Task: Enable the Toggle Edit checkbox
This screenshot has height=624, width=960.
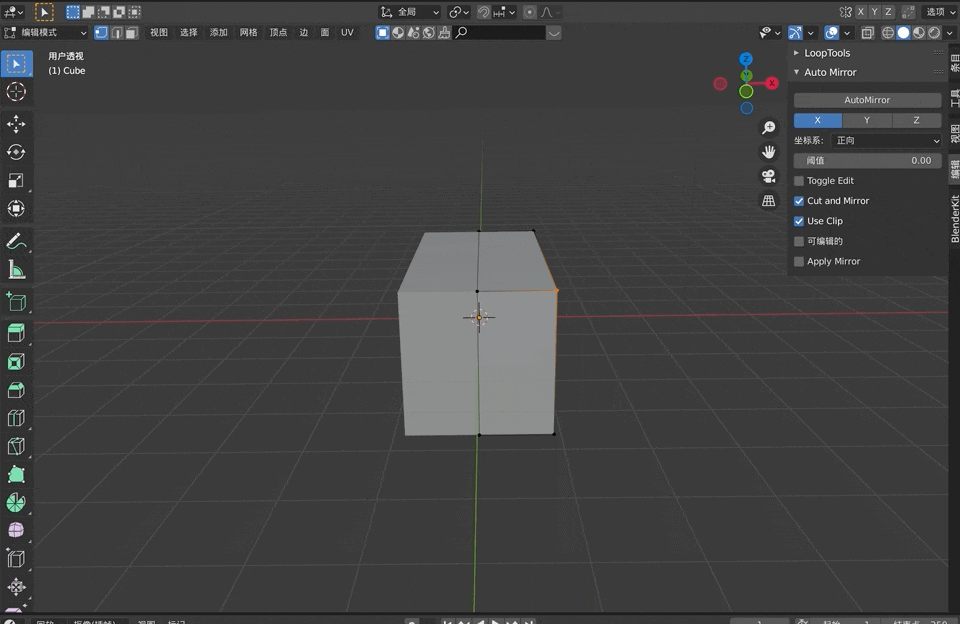Action: pos(799,181)
